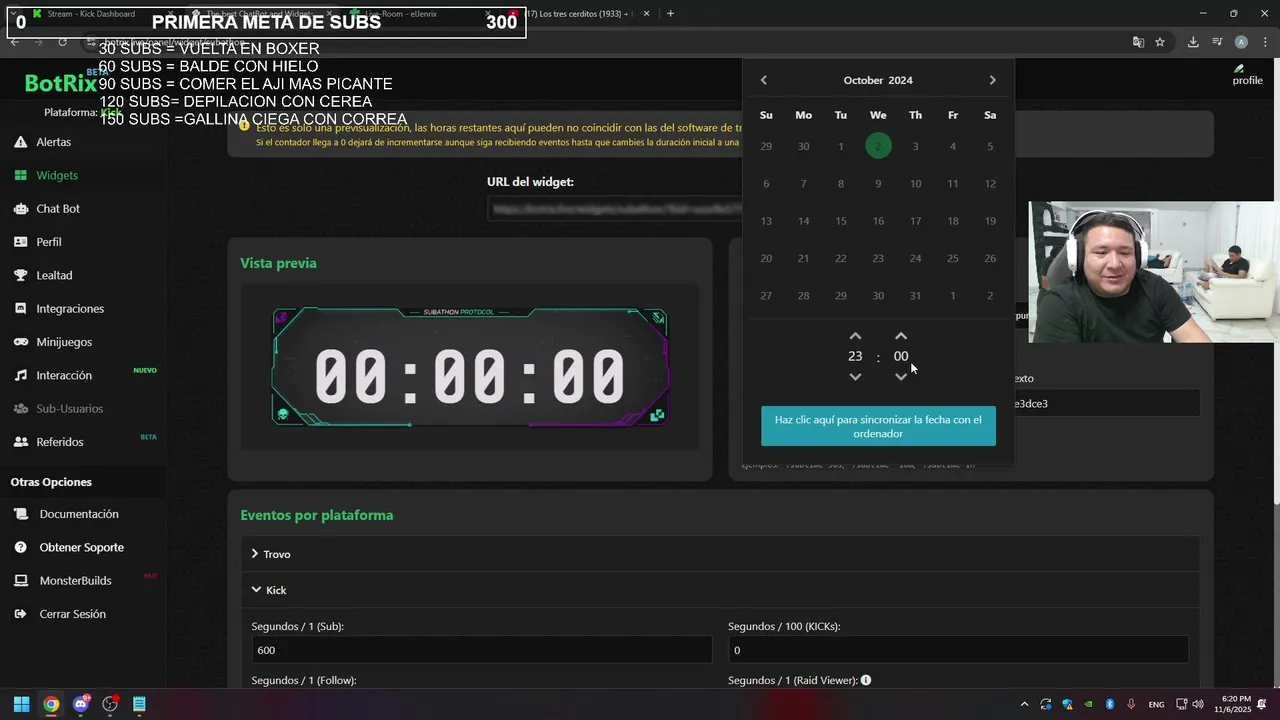Click the Chrome profile avatar
The image size is (1280, 720).
(x=1241, y=42)
